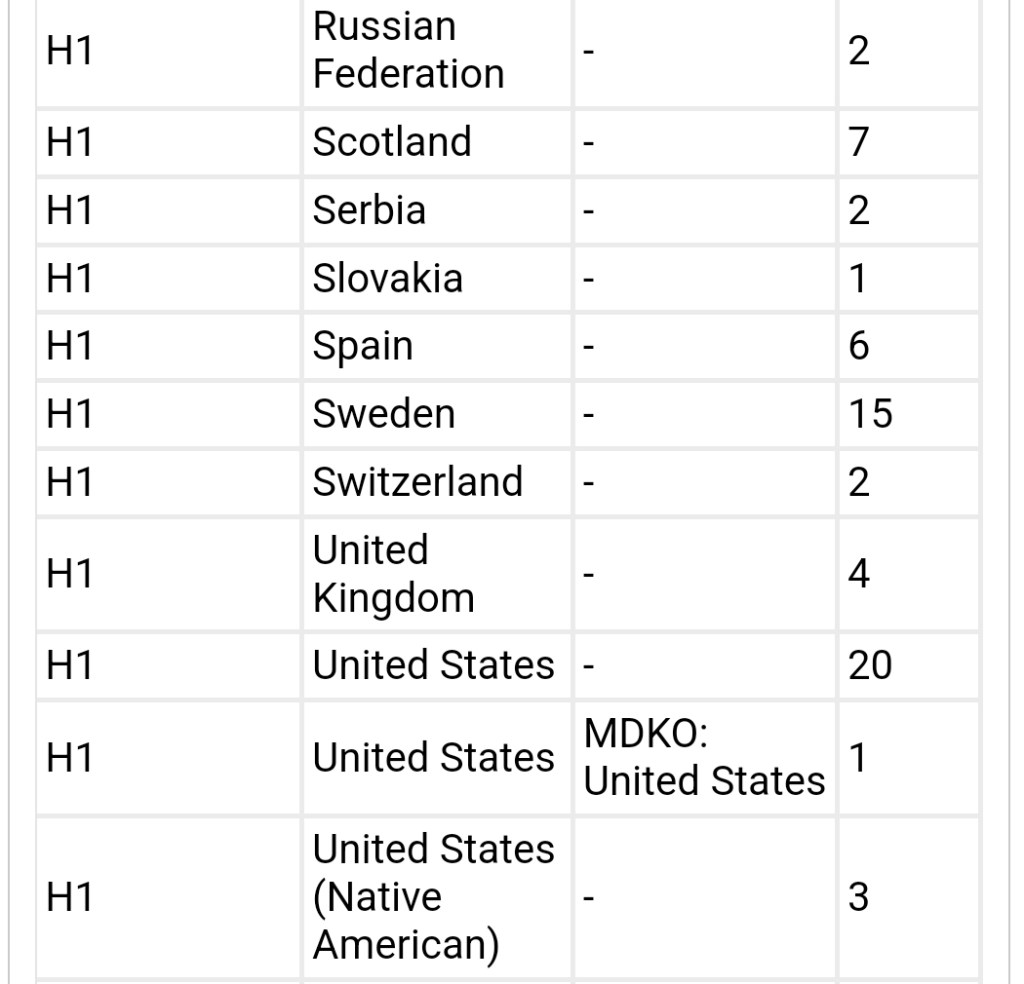Select the dash cell in Spain row
This screenshot has width=1024, height=984.
(x=590, y=346)
